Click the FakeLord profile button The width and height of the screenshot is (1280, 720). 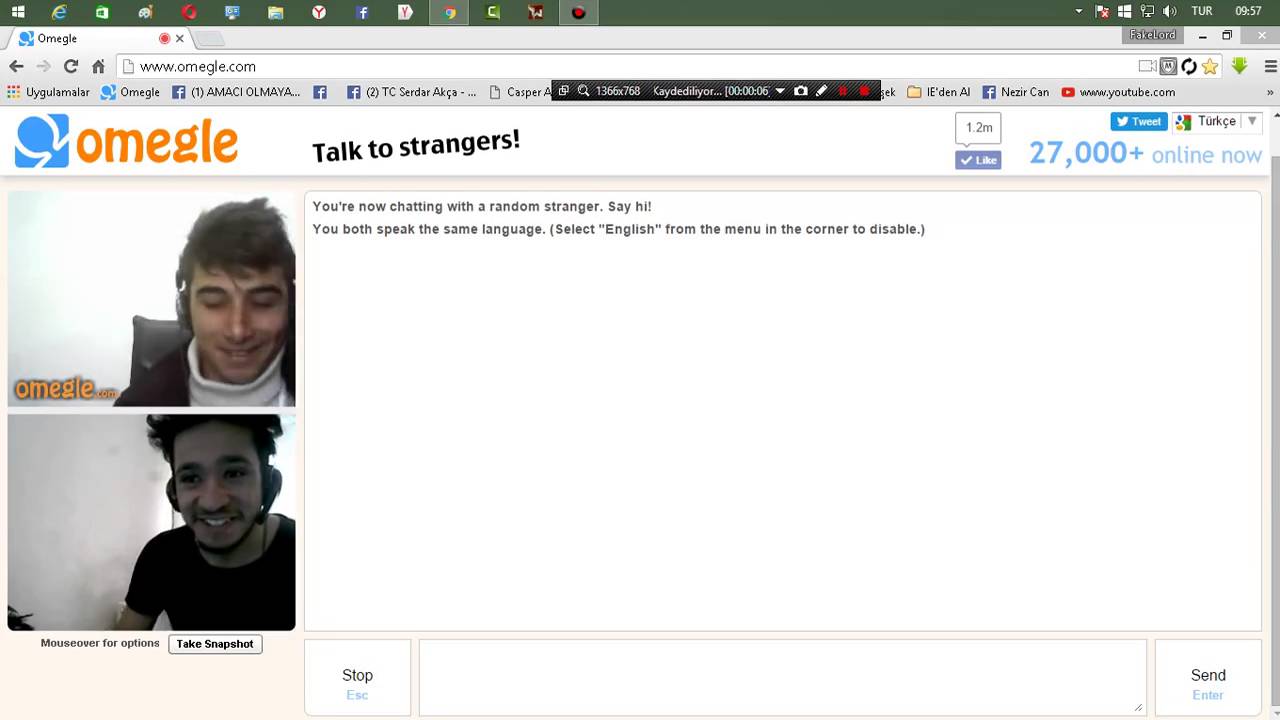tap(1152, 35)
